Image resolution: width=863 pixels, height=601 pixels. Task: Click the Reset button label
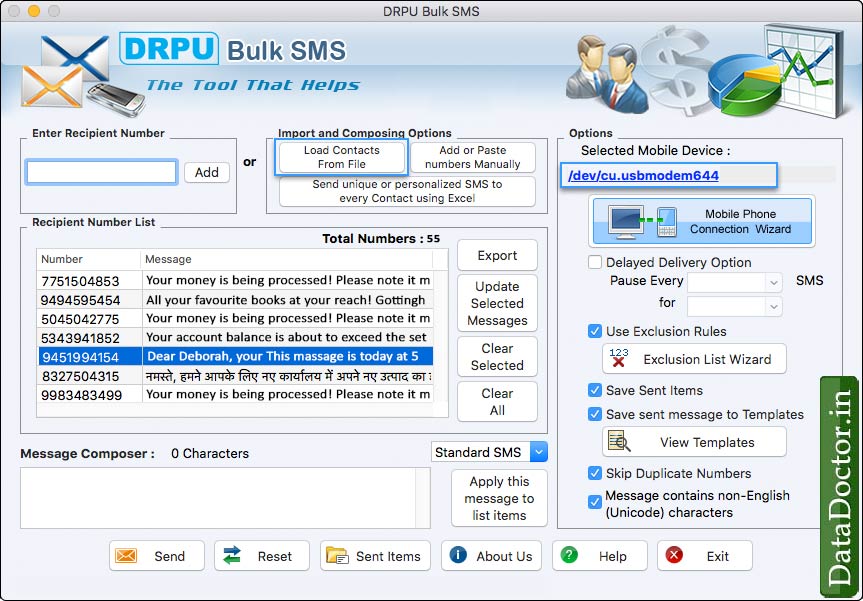(x=275, y=556)
